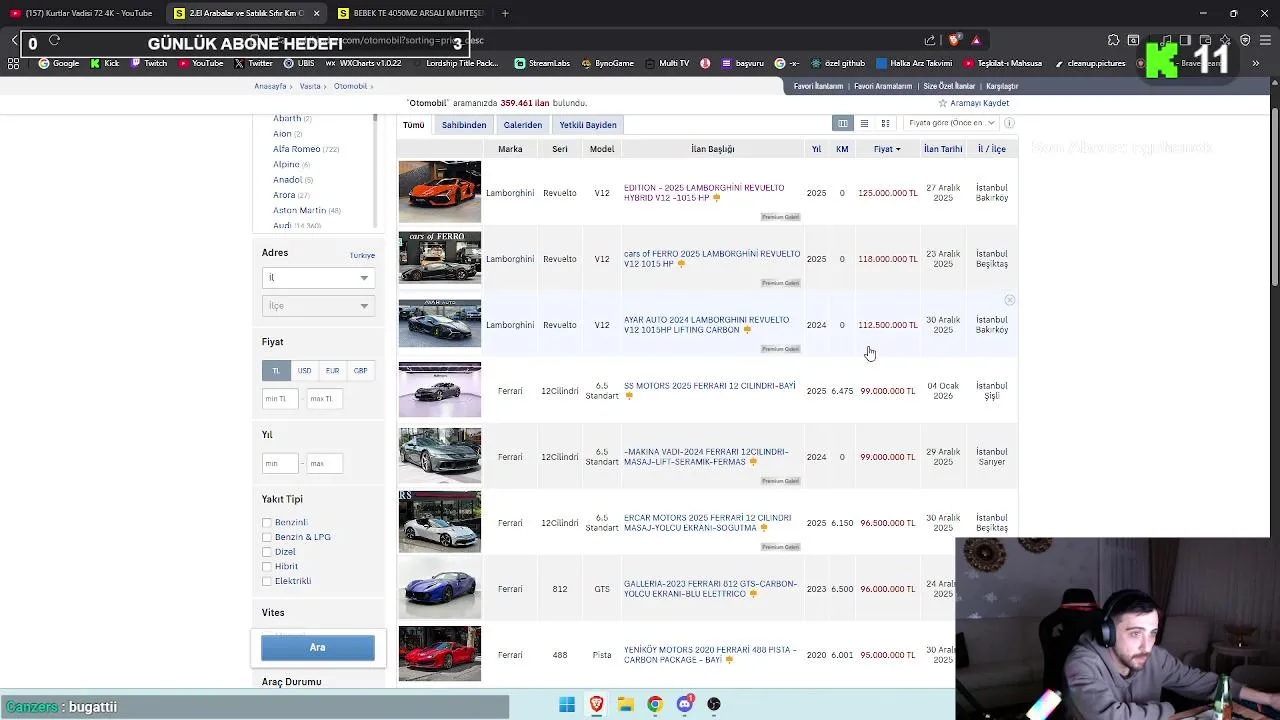Viewport: 1280px width, 720px height.
Task: Switch to the compact list view icon
Action: (864, 123)
